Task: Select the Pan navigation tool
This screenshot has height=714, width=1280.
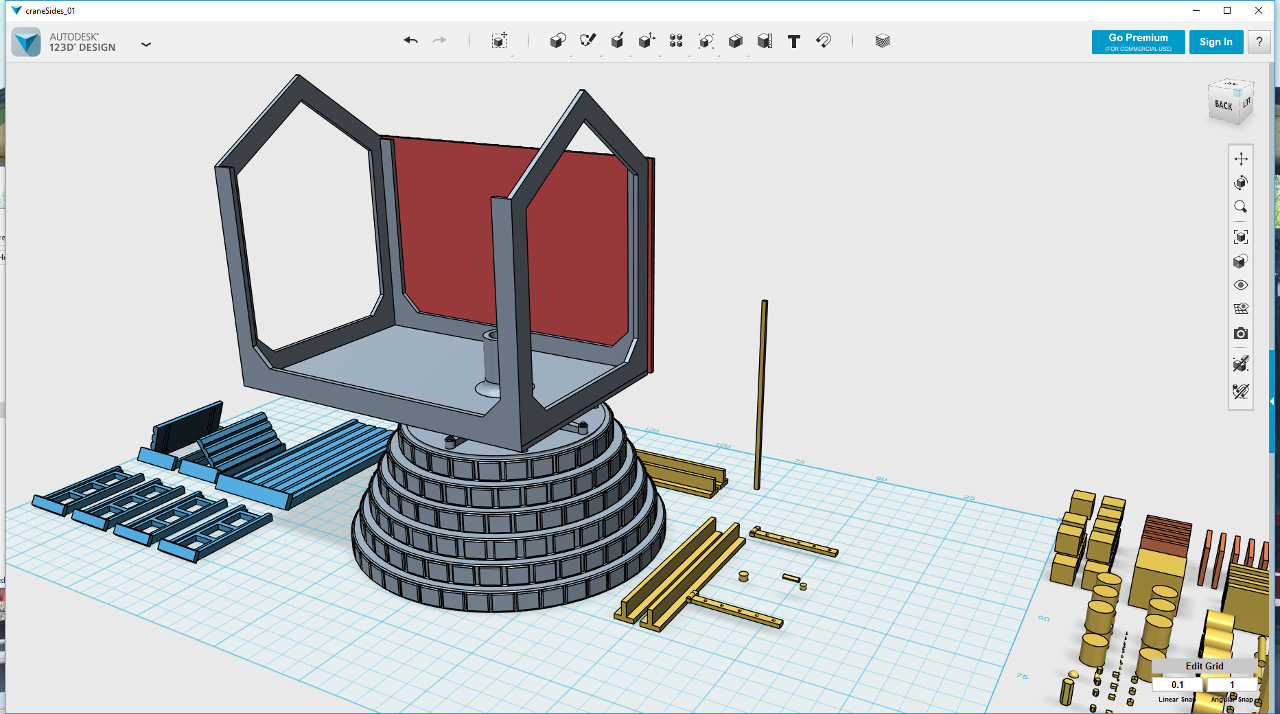Action: tap(1241, 159)
